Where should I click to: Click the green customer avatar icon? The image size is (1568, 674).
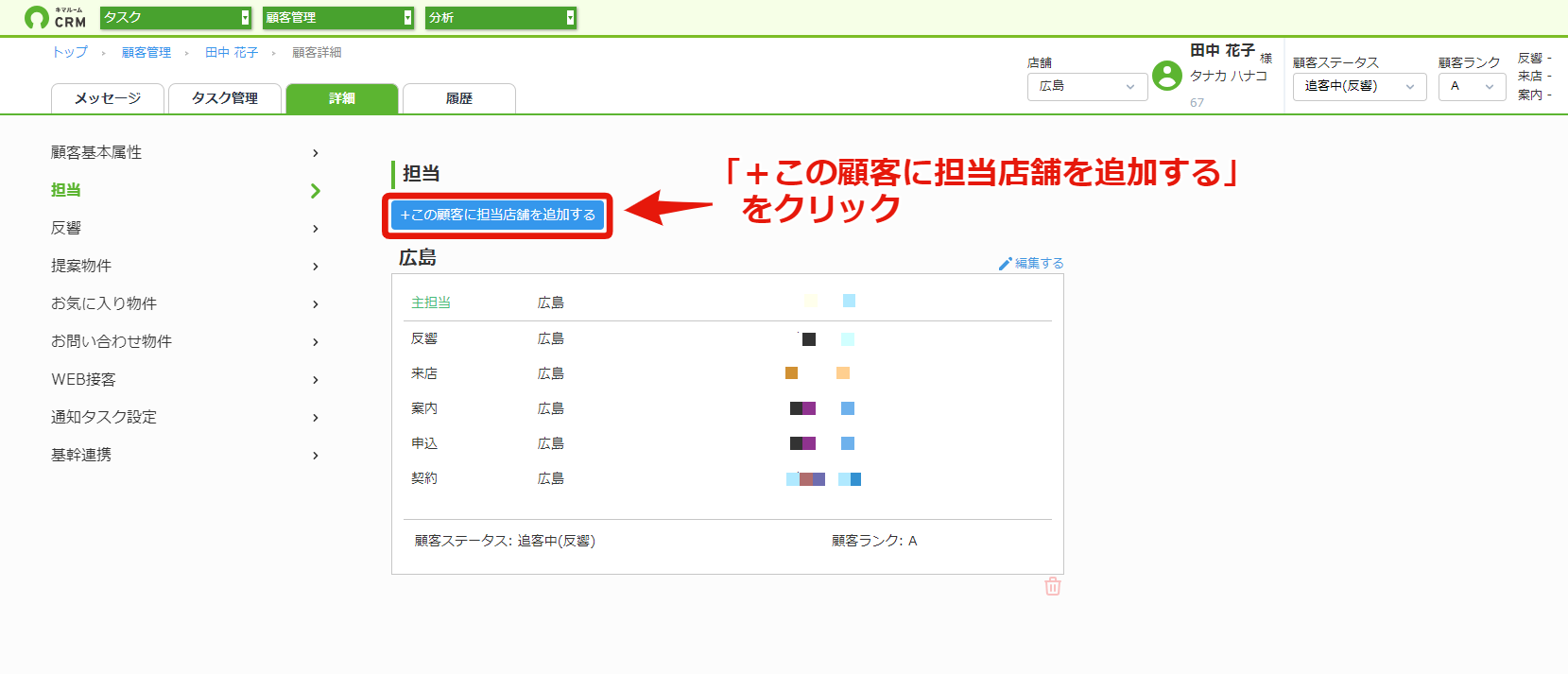[x=1167, y=76]
